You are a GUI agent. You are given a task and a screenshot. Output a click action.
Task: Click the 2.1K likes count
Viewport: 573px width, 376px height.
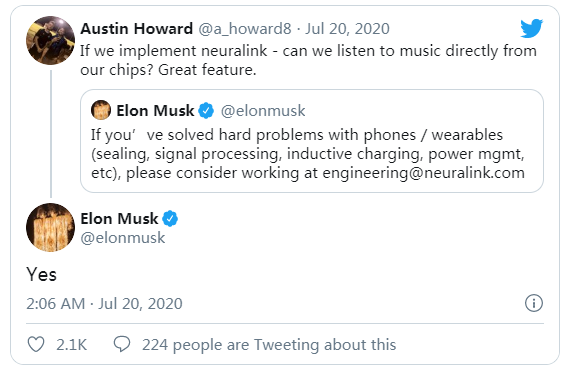click(72, 345)
